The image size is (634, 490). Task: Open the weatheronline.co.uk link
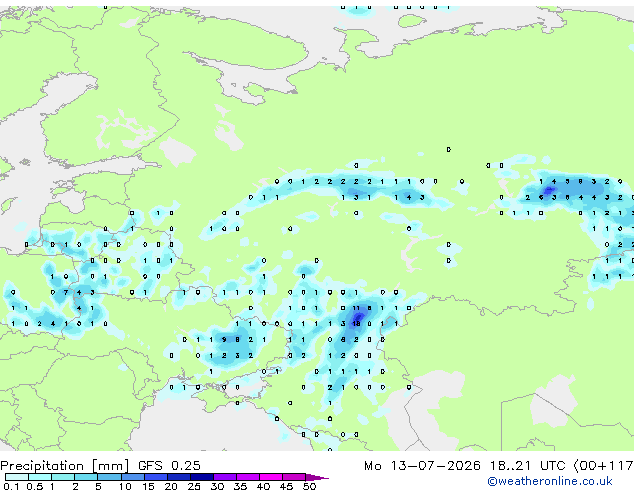[x=550, y=481]
